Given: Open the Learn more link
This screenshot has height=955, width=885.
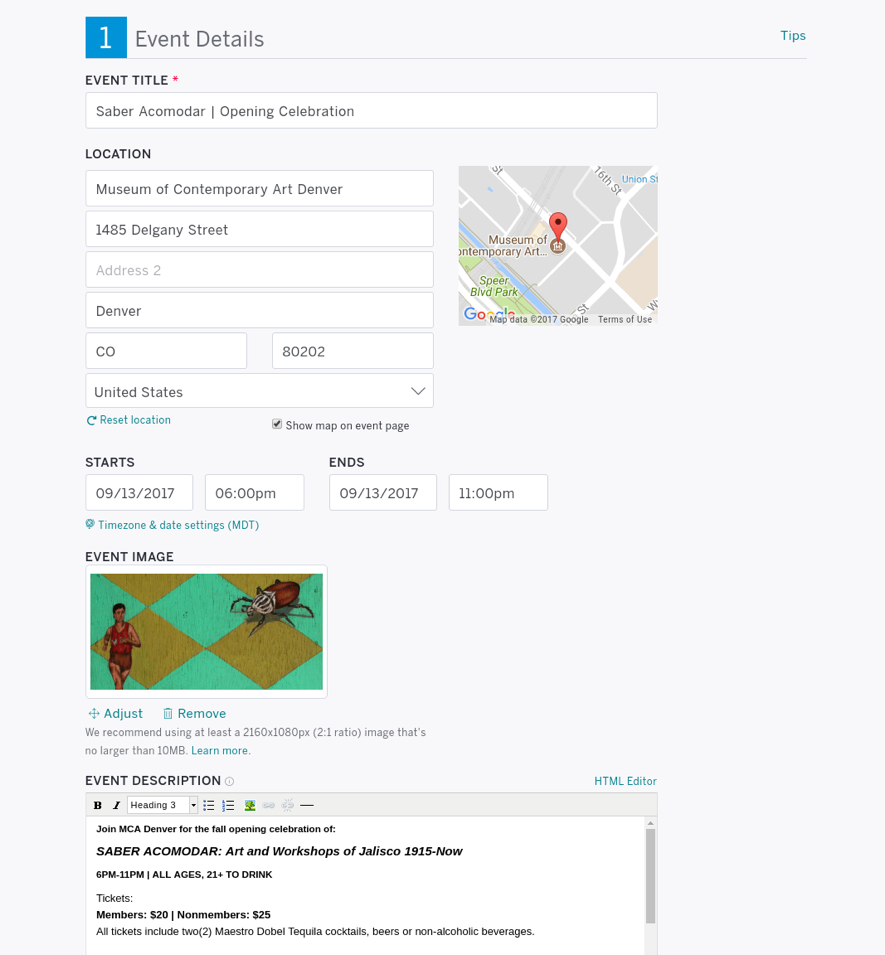Looking at the screenshot, I should 219,750.
